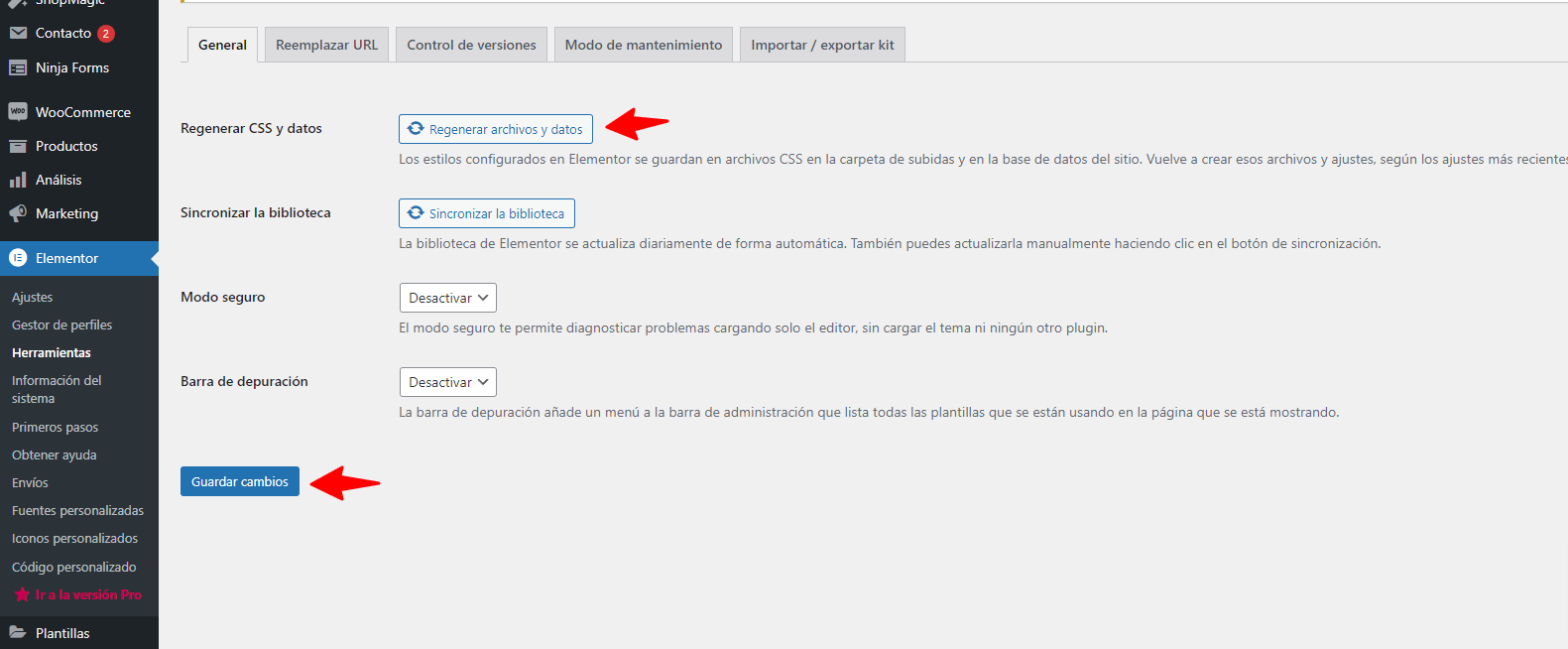Open Fuentes personalizadas submenu link

[77, 510]
